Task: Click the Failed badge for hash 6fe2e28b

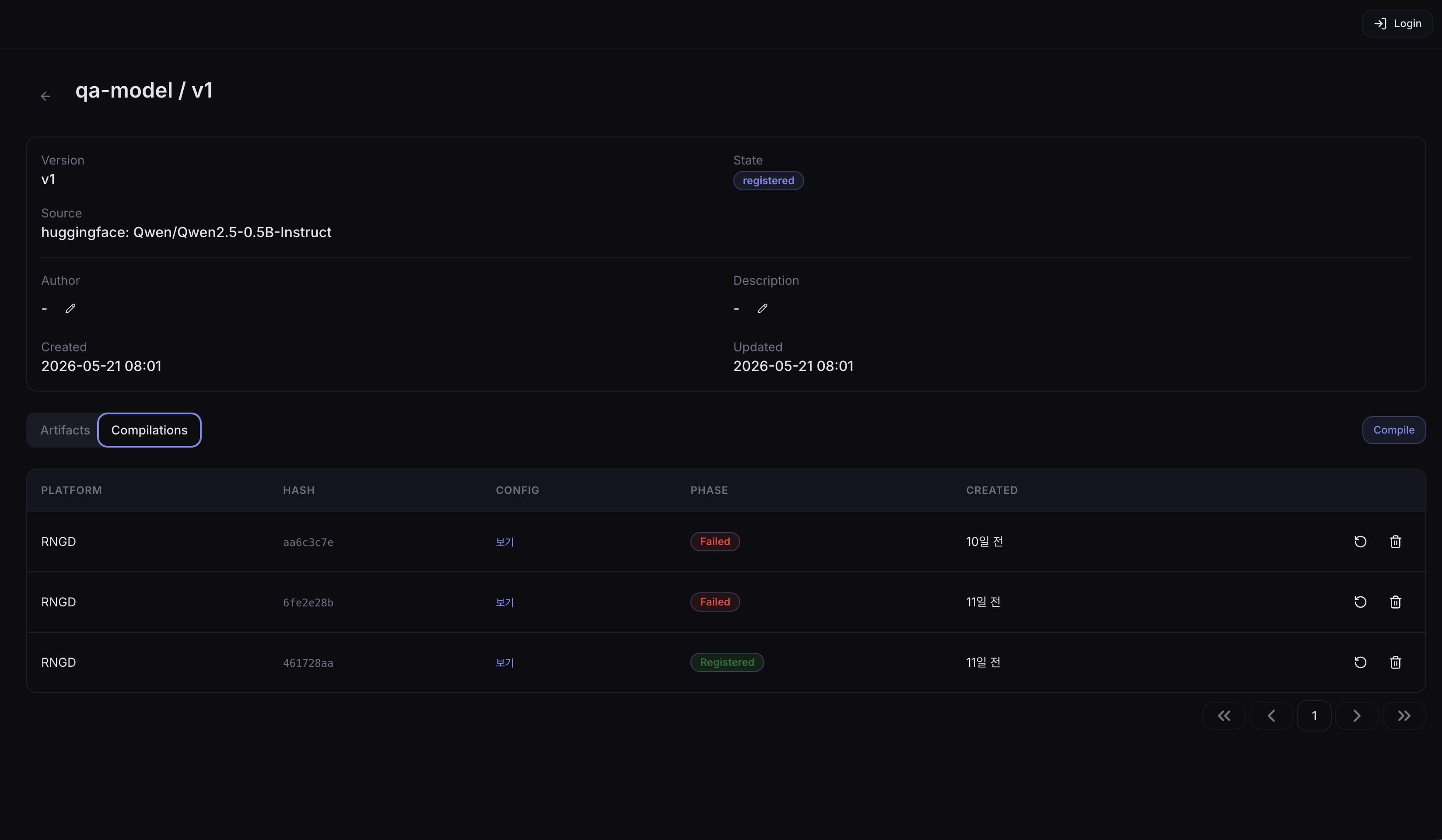Action: (x=715, y=602)
